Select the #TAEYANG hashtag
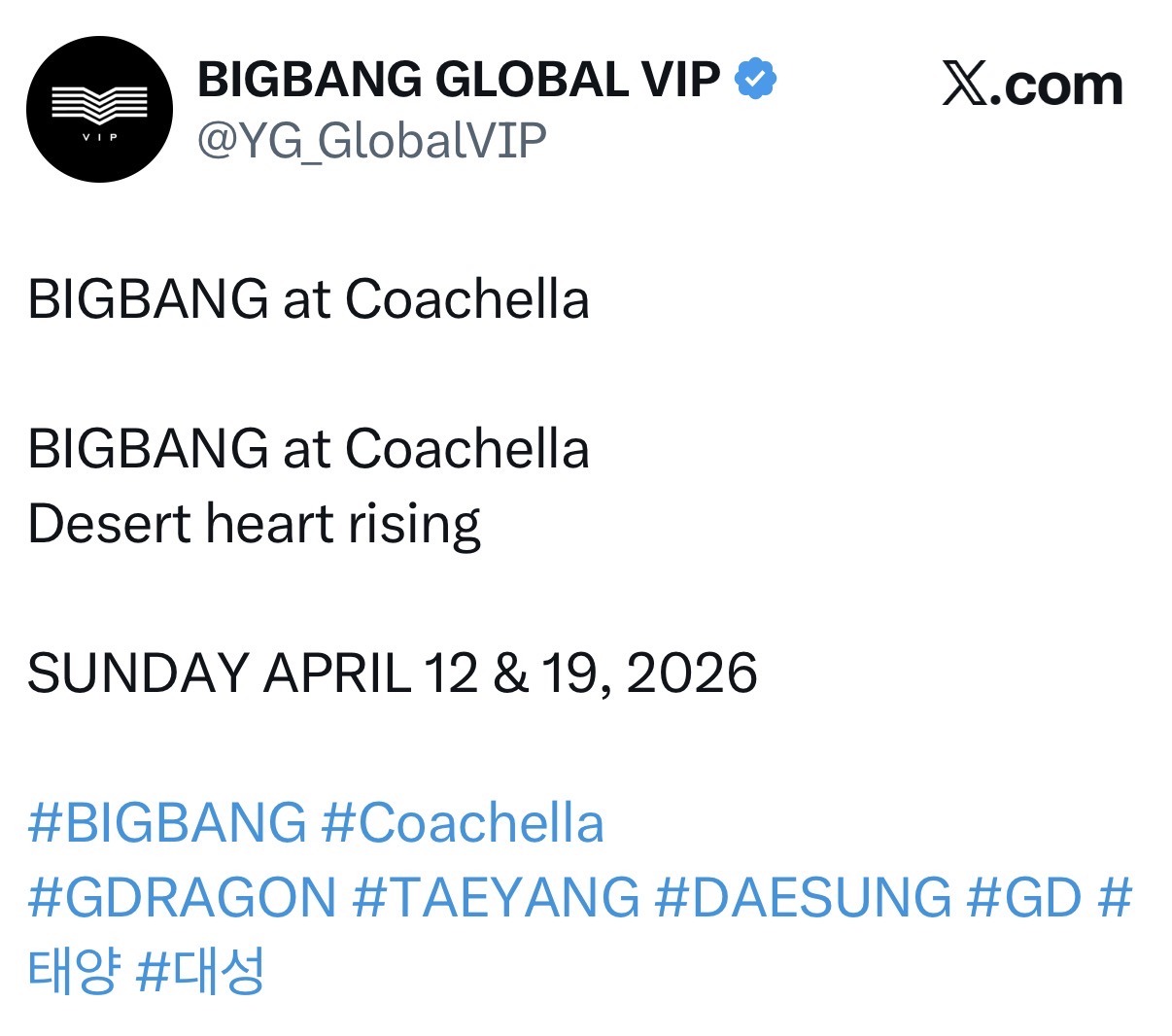1172x1036 pixels. pos(496,897)
